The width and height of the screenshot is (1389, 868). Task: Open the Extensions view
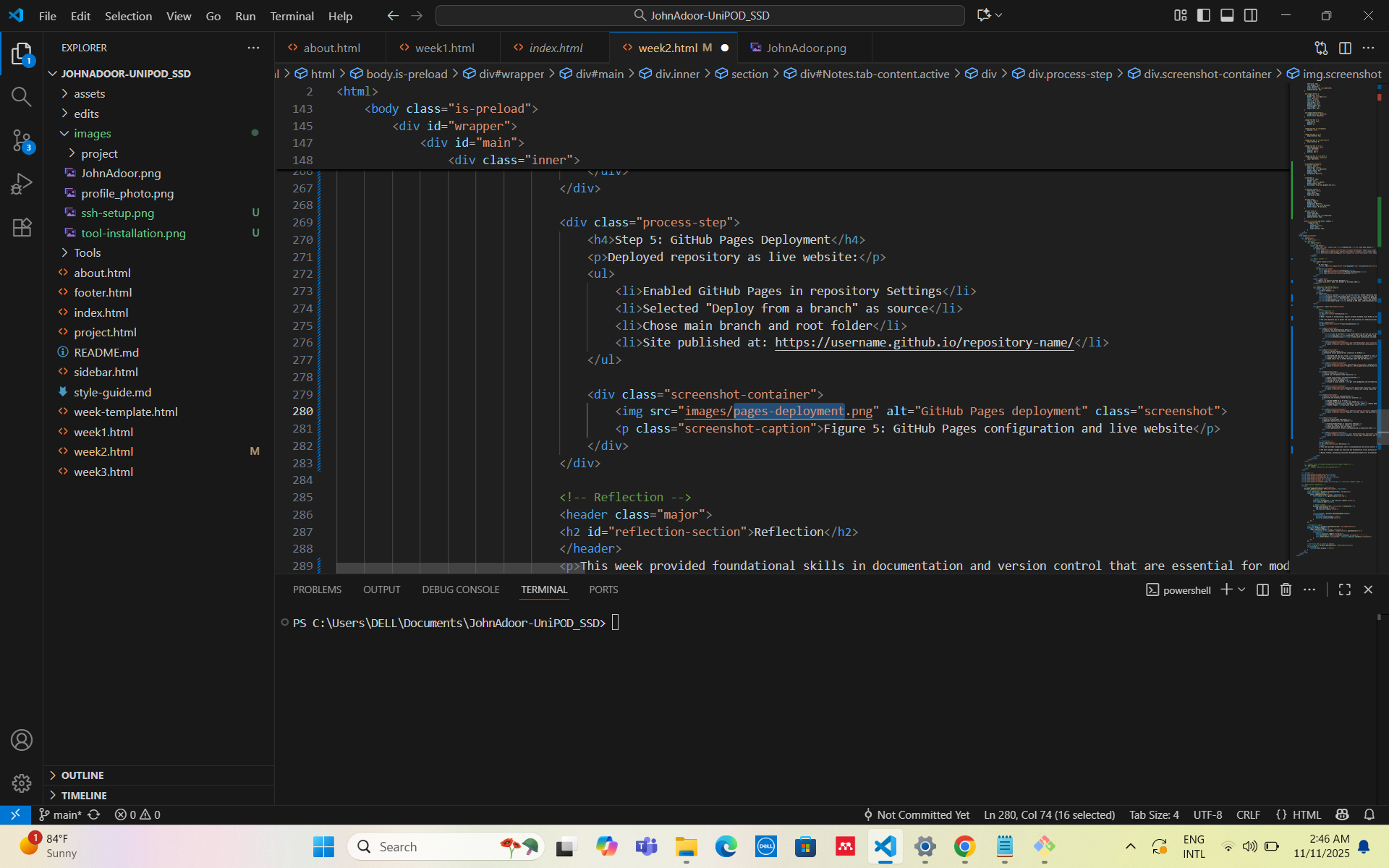coord(22,228)
